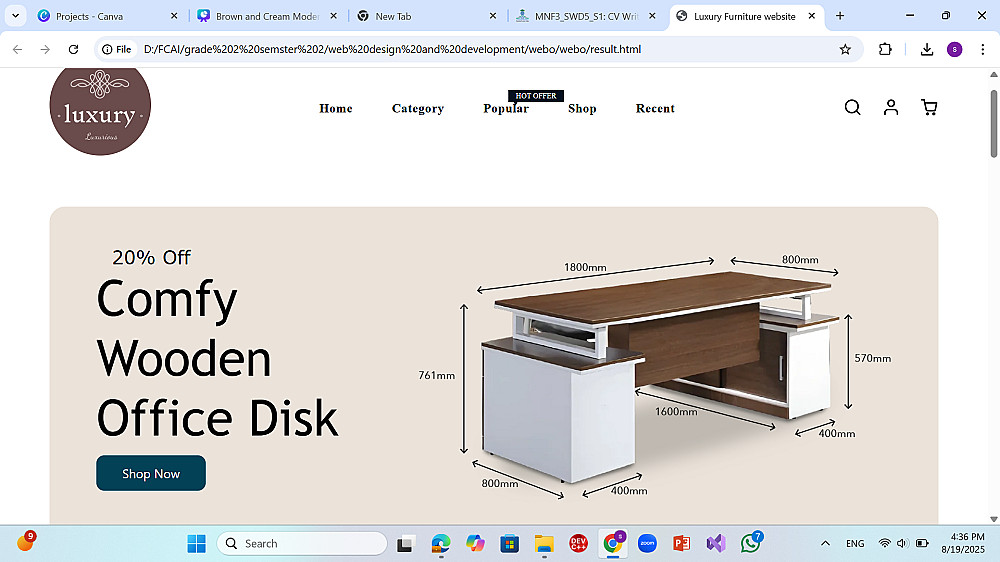This screenshot has height=562, width=1000.
Task: Open the Extensions puzzle icon
Action: click(x=885, y=49)
